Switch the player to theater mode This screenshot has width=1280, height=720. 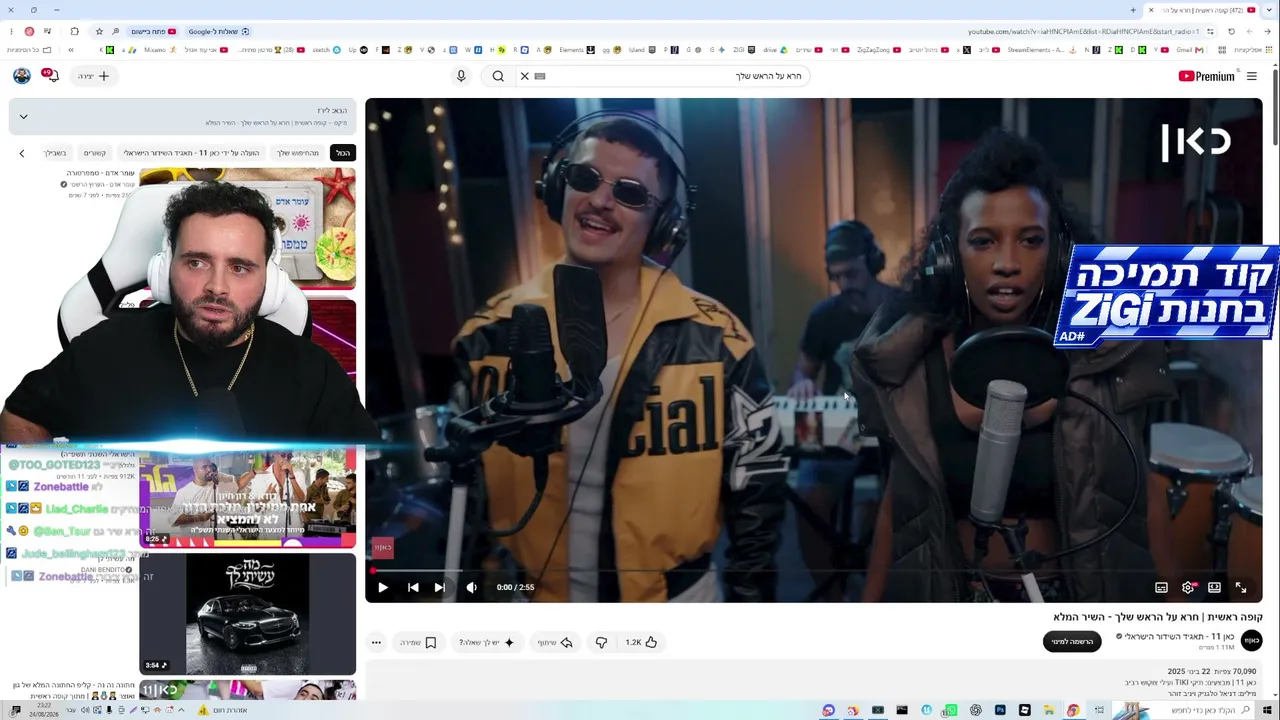click(x=1214, y=588)
